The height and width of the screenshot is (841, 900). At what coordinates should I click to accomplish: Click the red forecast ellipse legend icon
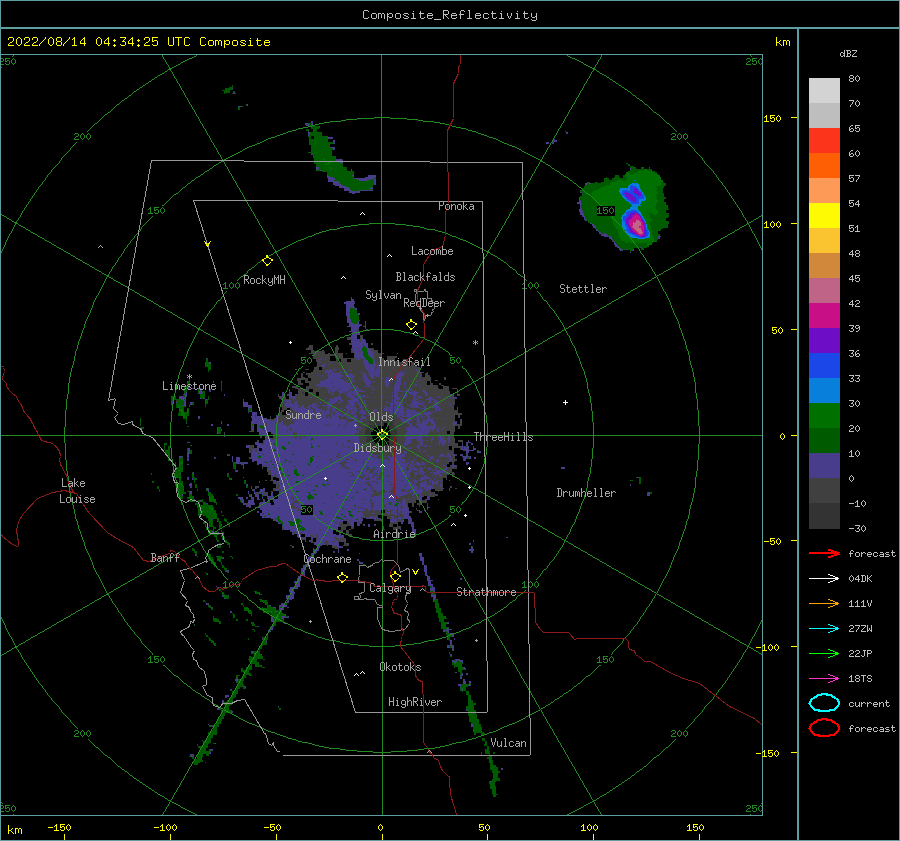pos(824,728)
